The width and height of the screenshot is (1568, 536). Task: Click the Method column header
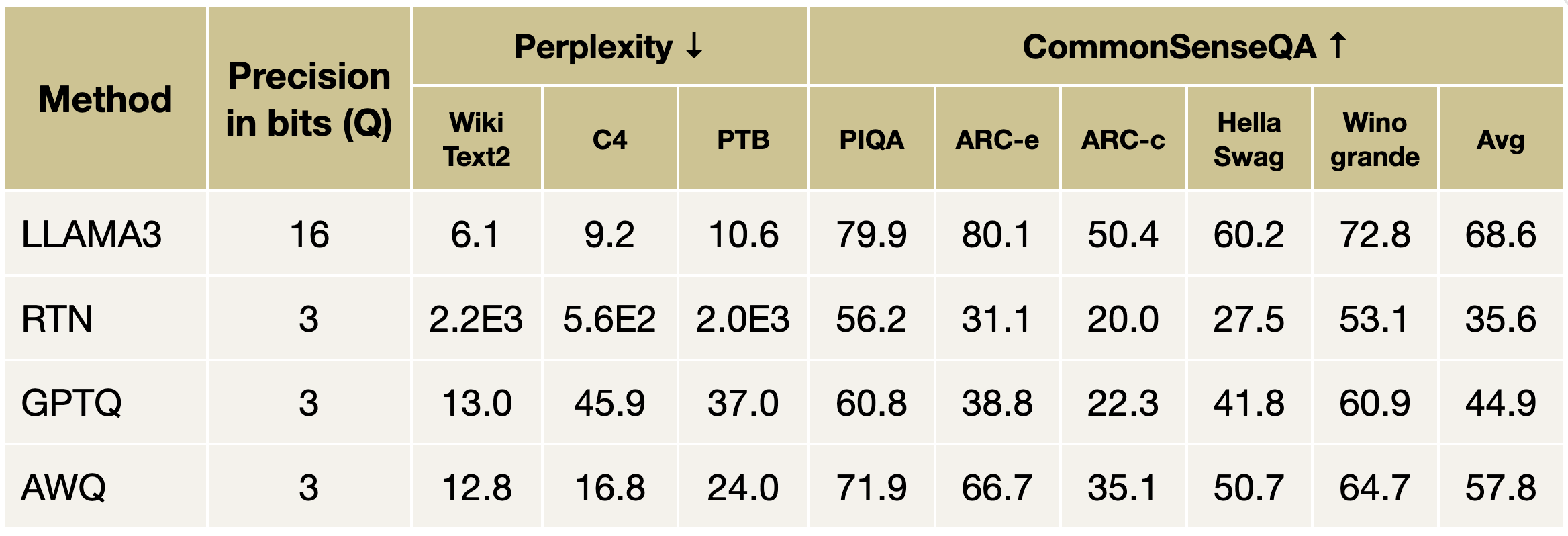click(105, 99)
